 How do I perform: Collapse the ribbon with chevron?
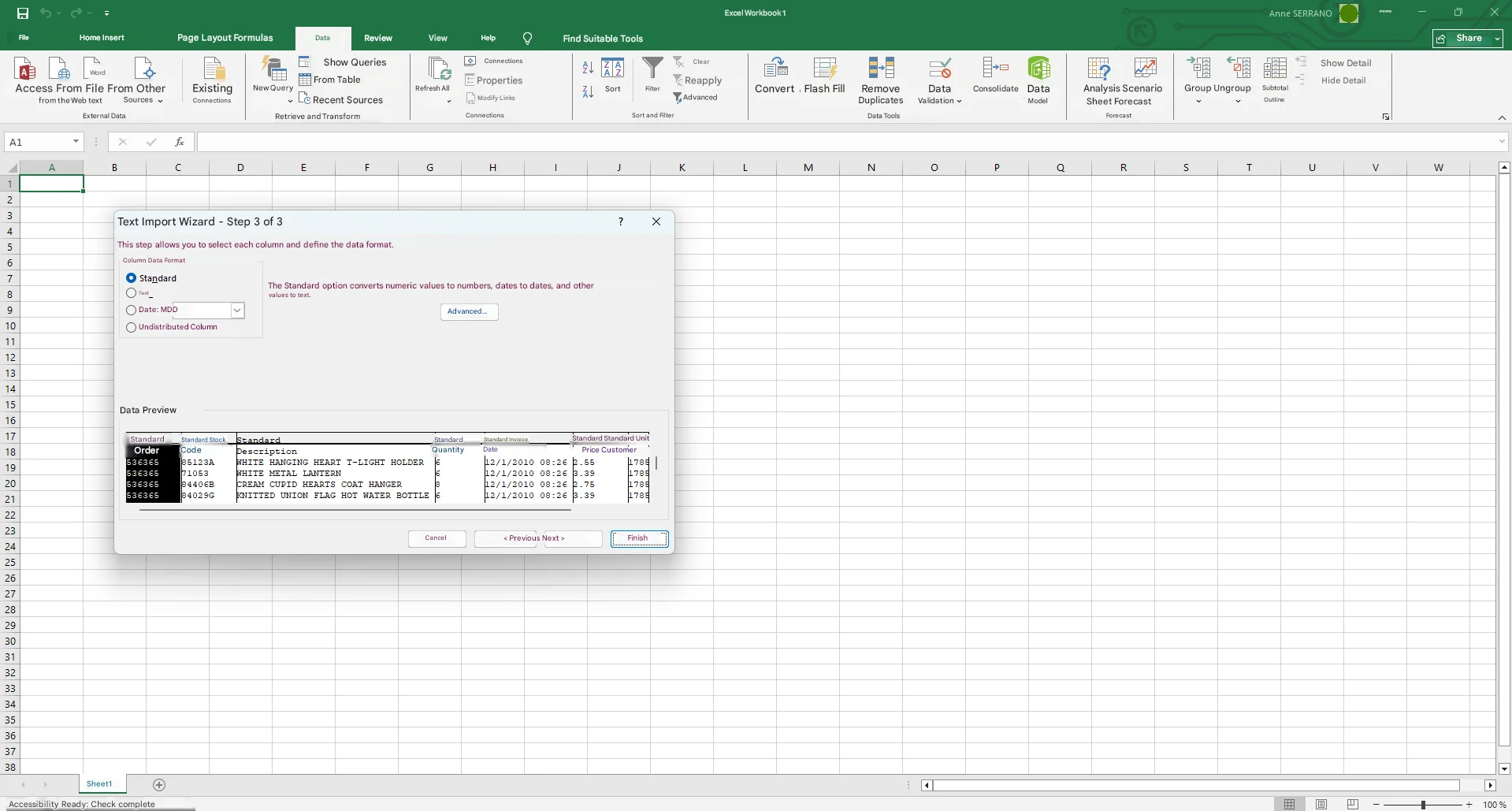click(1502, 117)
